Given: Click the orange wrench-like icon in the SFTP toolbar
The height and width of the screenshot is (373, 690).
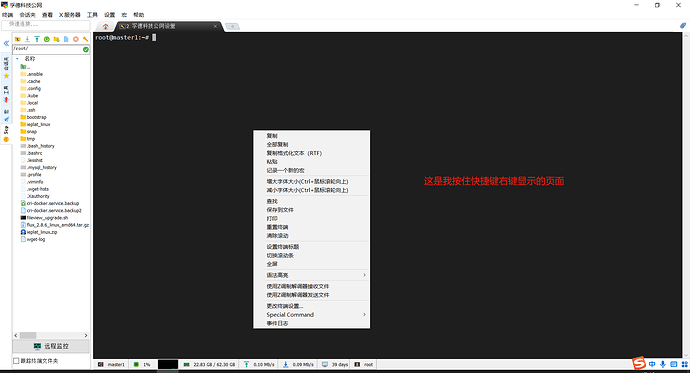Looking at the screenshot, I should (x=85, y=39).
